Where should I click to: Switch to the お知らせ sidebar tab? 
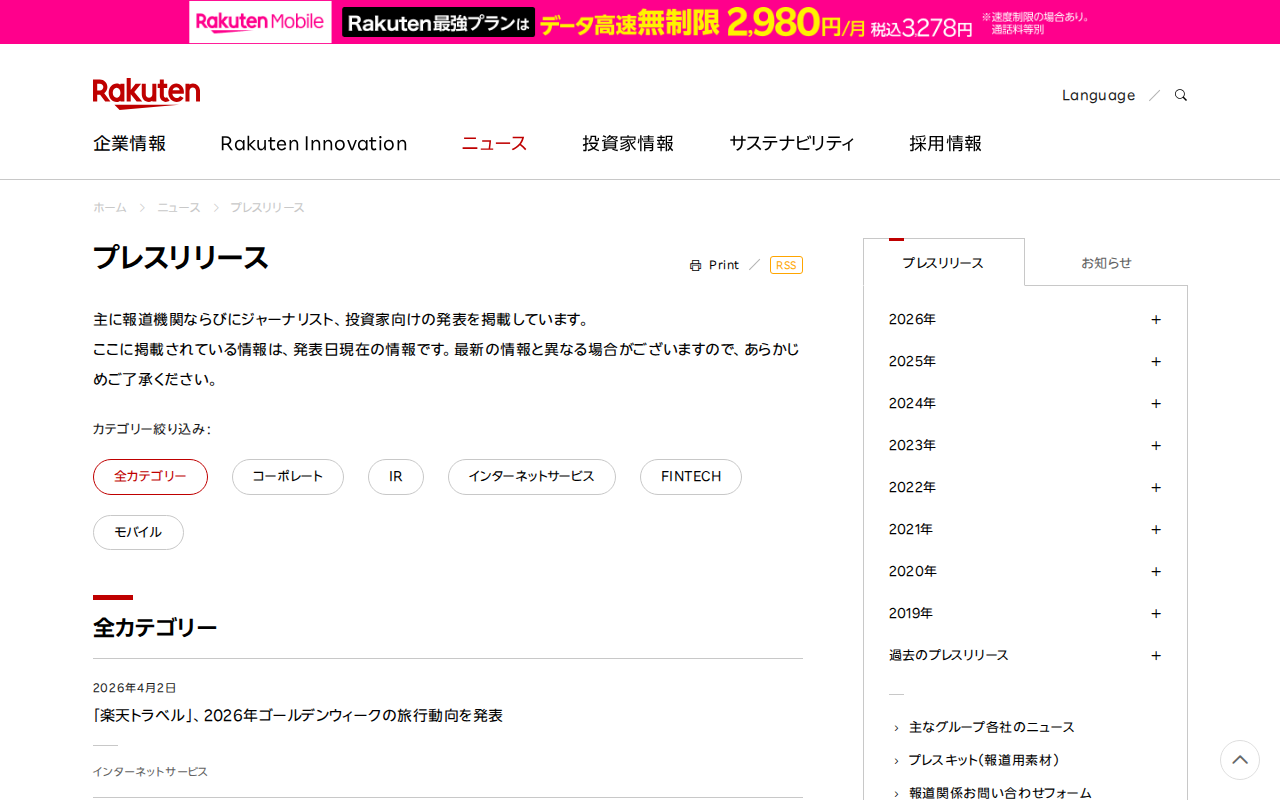pos(1106,263)
